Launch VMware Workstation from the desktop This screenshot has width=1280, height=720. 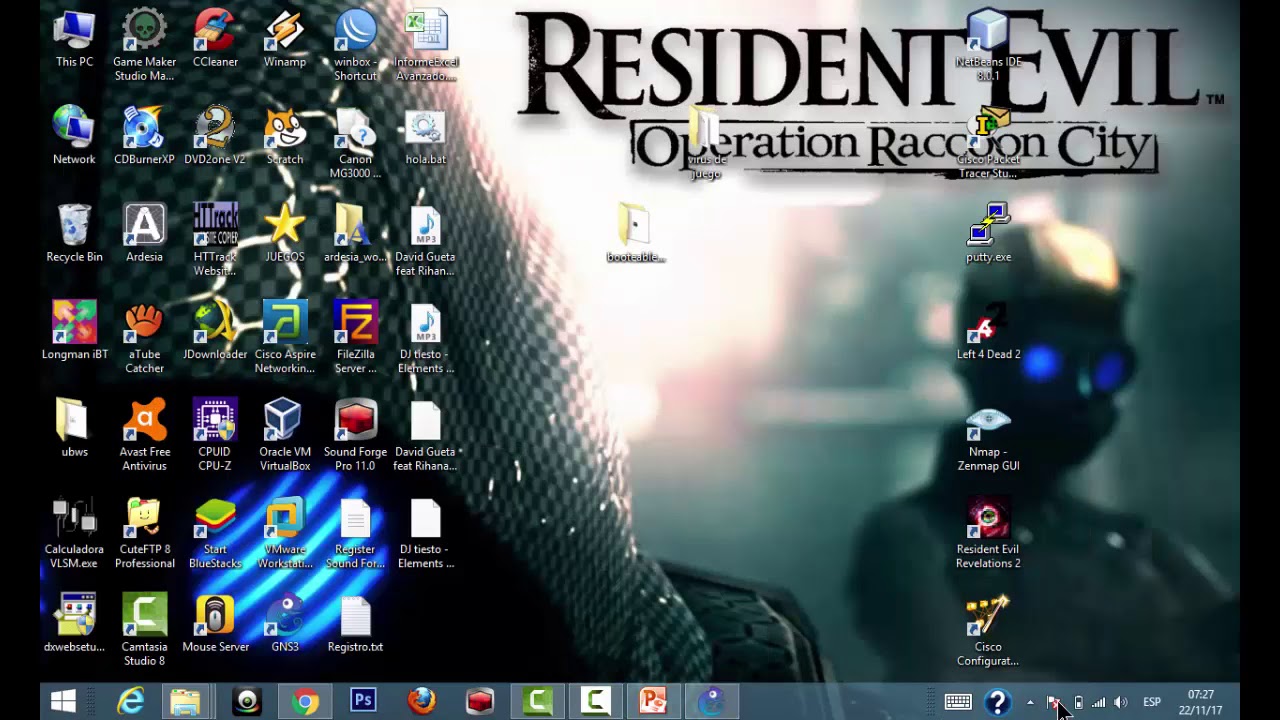tap(285, 533)
